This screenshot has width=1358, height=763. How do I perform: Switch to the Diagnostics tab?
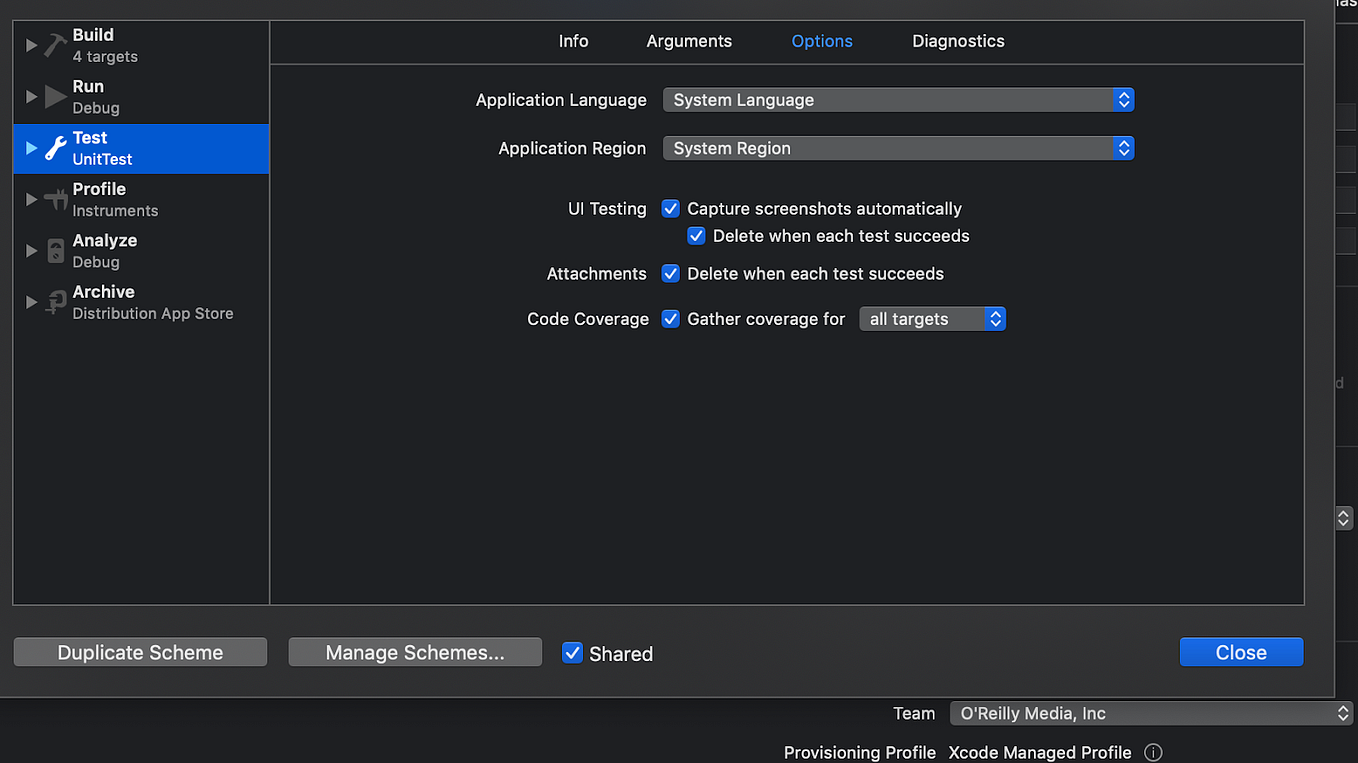pos(957,41)
